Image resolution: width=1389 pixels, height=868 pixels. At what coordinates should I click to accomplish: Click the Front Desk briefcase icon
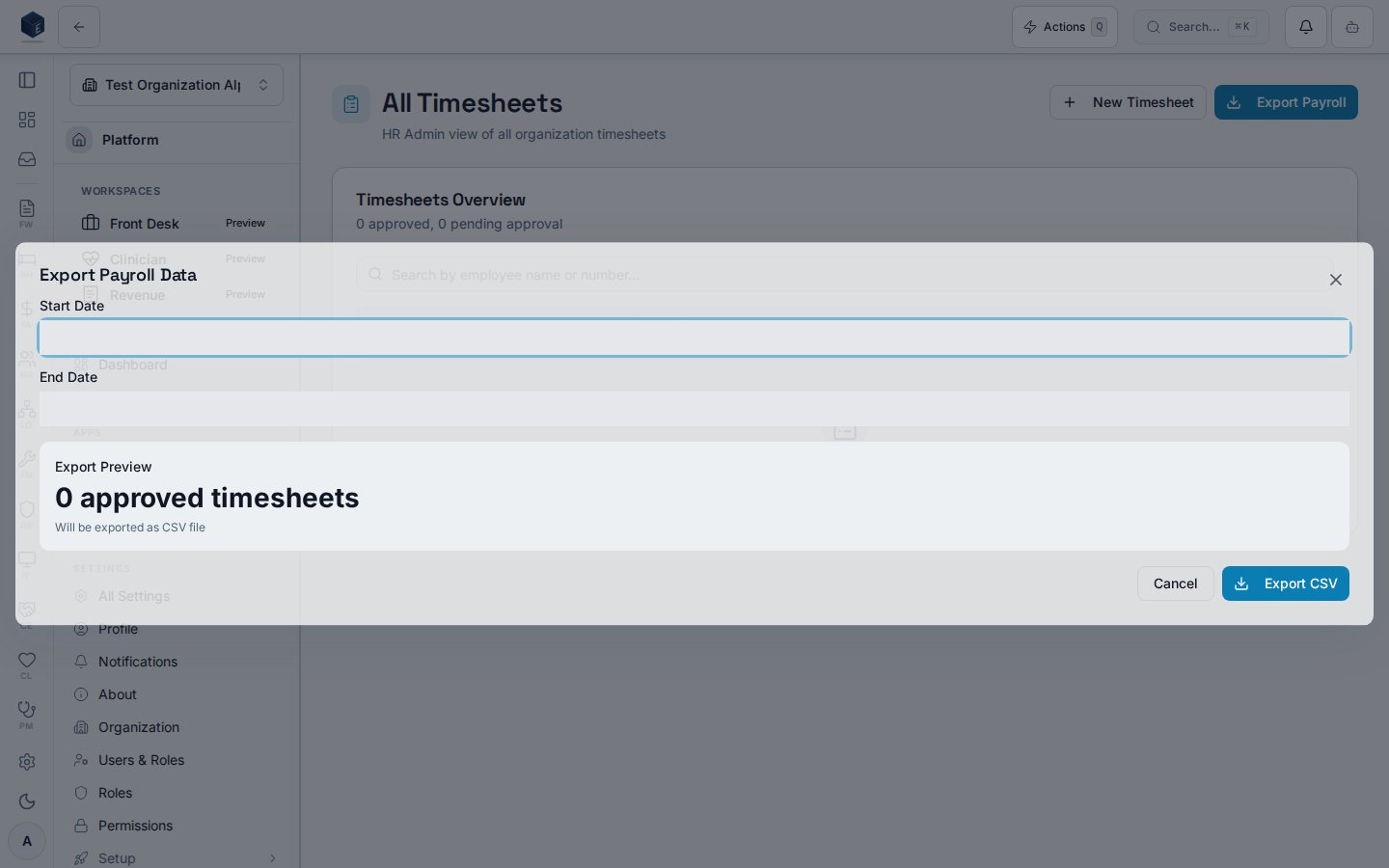click(x=91, y=223)
